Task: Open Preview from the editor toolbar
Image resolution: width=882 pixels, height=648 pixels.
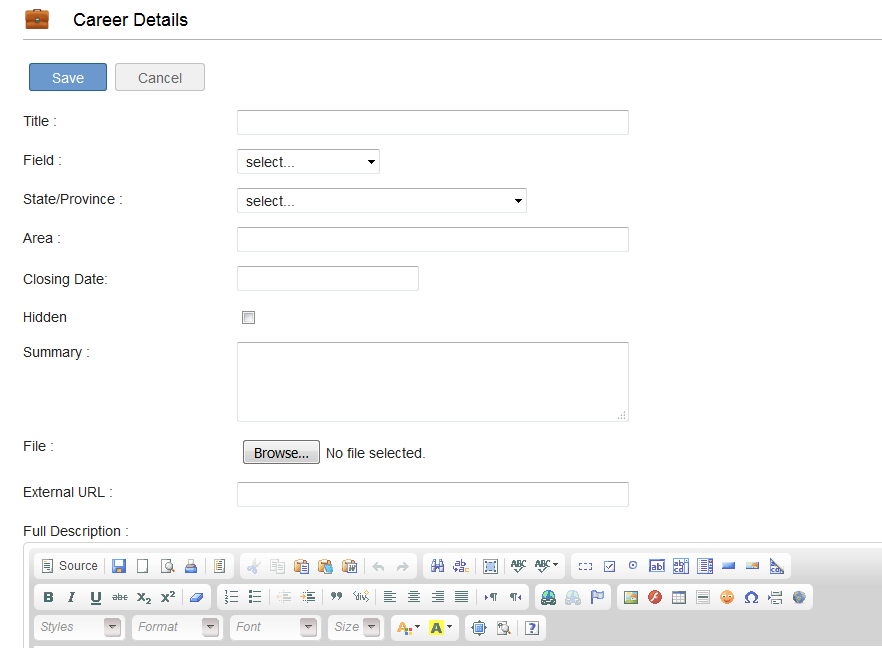Action: click(167, 566)
